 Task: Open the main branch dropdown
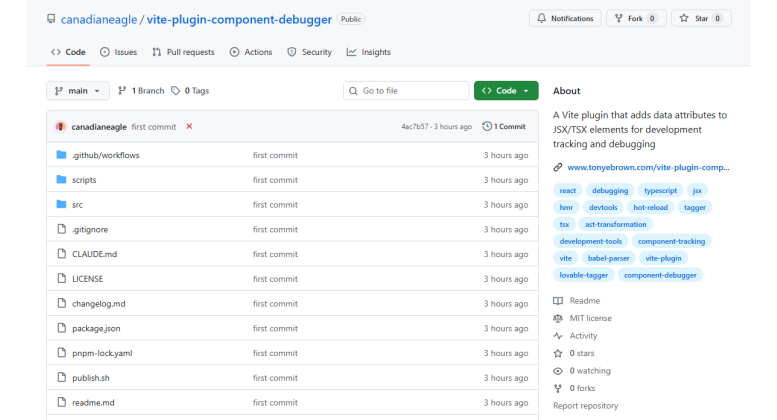point(78,91)
